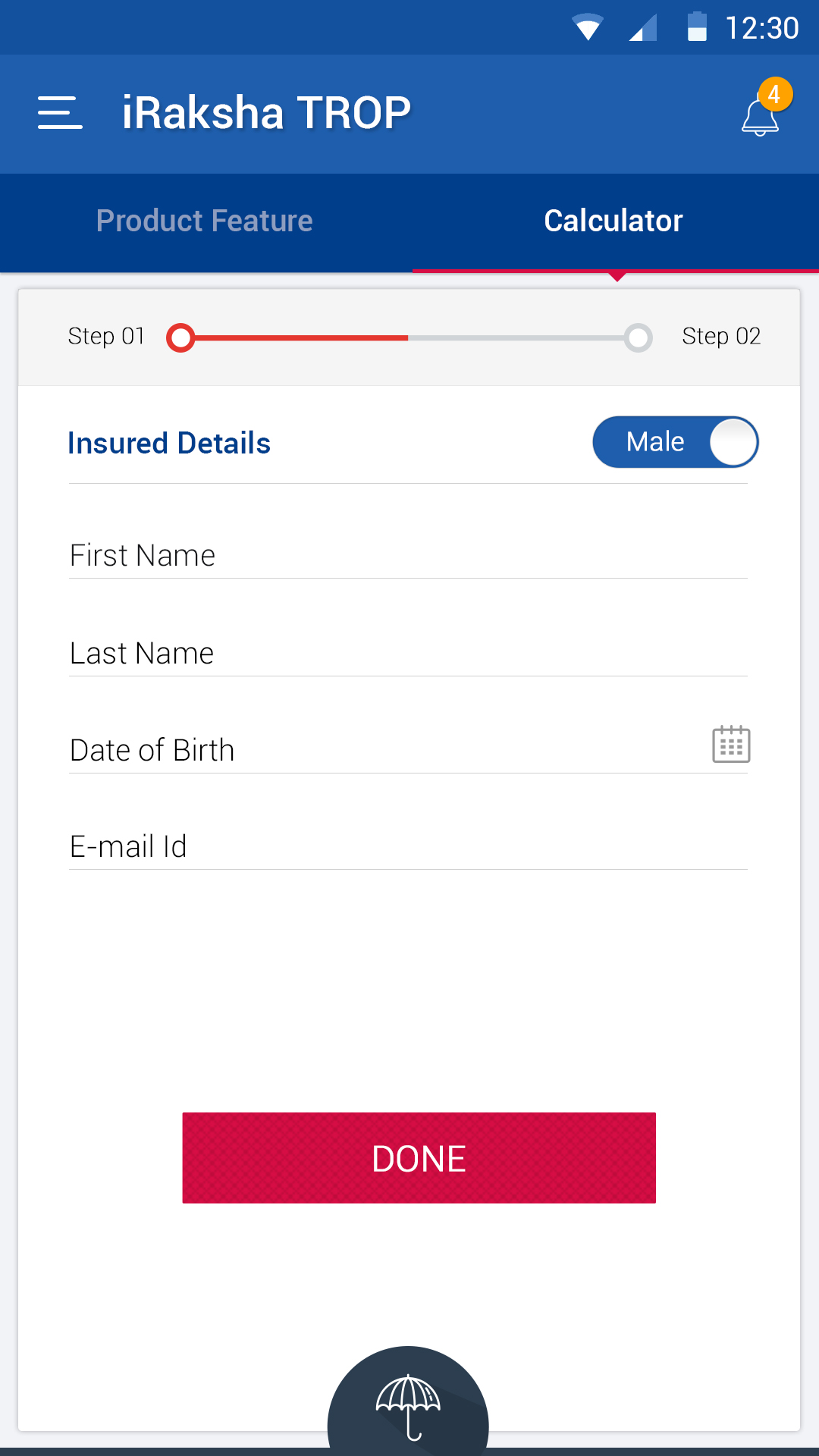819x1456 pixels.
Task: Switch to the Product Feature tab
Action: point(205,221)
